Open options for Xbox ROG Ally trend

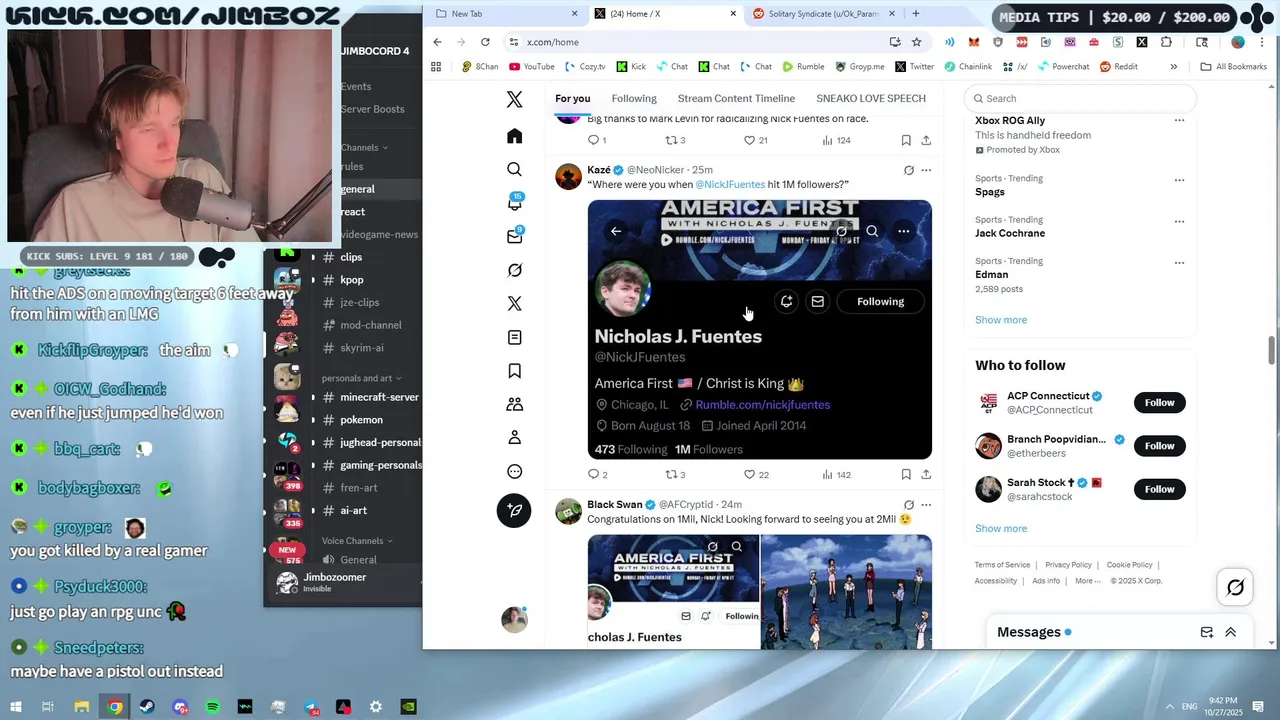tap(1179, 121)
